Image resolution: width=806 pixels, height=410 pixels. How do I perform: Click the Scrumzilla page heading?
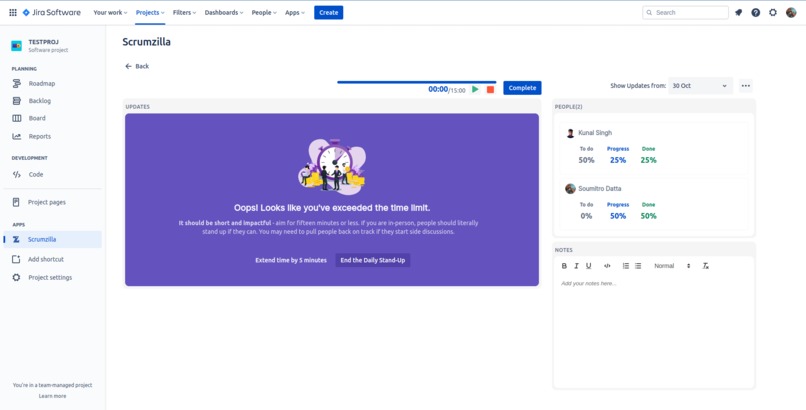[x=146, y=42]
